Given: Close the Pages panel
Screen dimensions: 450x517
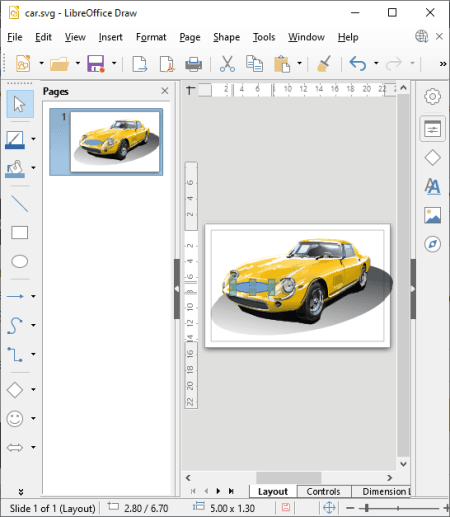Looking at the screenshot, I should point(165,91).
